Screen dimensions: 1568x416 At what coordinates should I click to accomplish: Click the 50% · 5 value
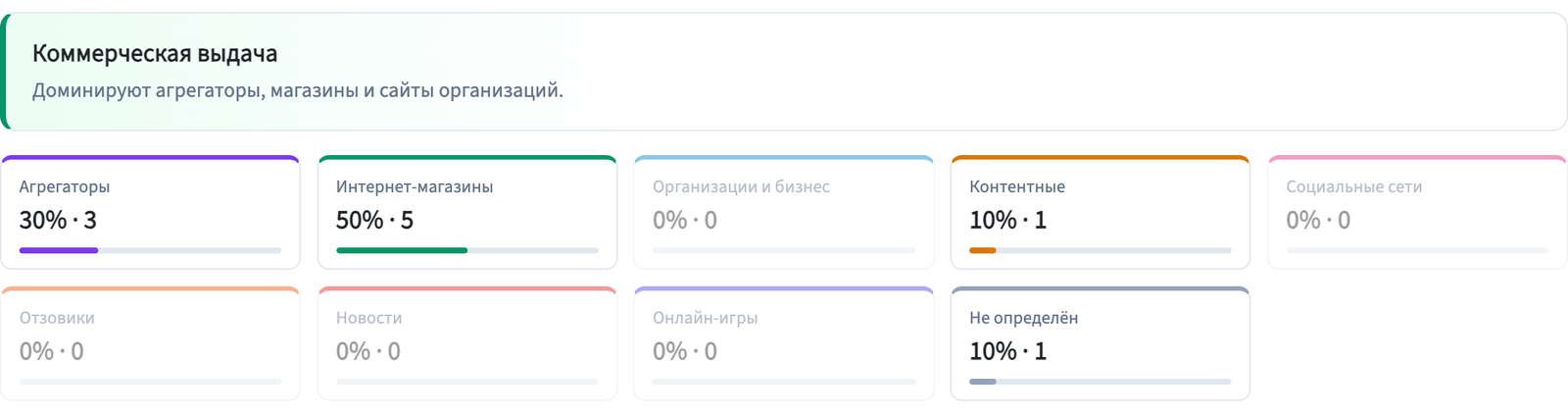pyautogui.click(x=374, y=220)
